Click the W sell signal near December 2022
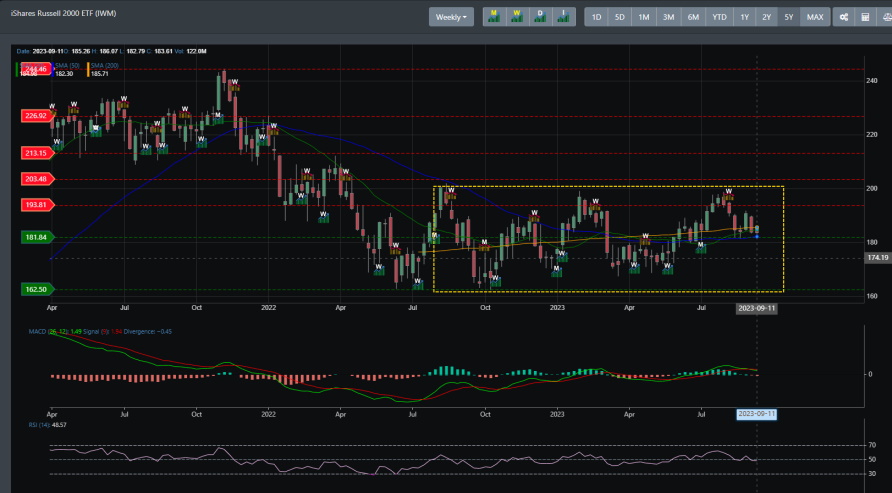The width and height of the screenshot is (892, 493). tap(534, 216)
